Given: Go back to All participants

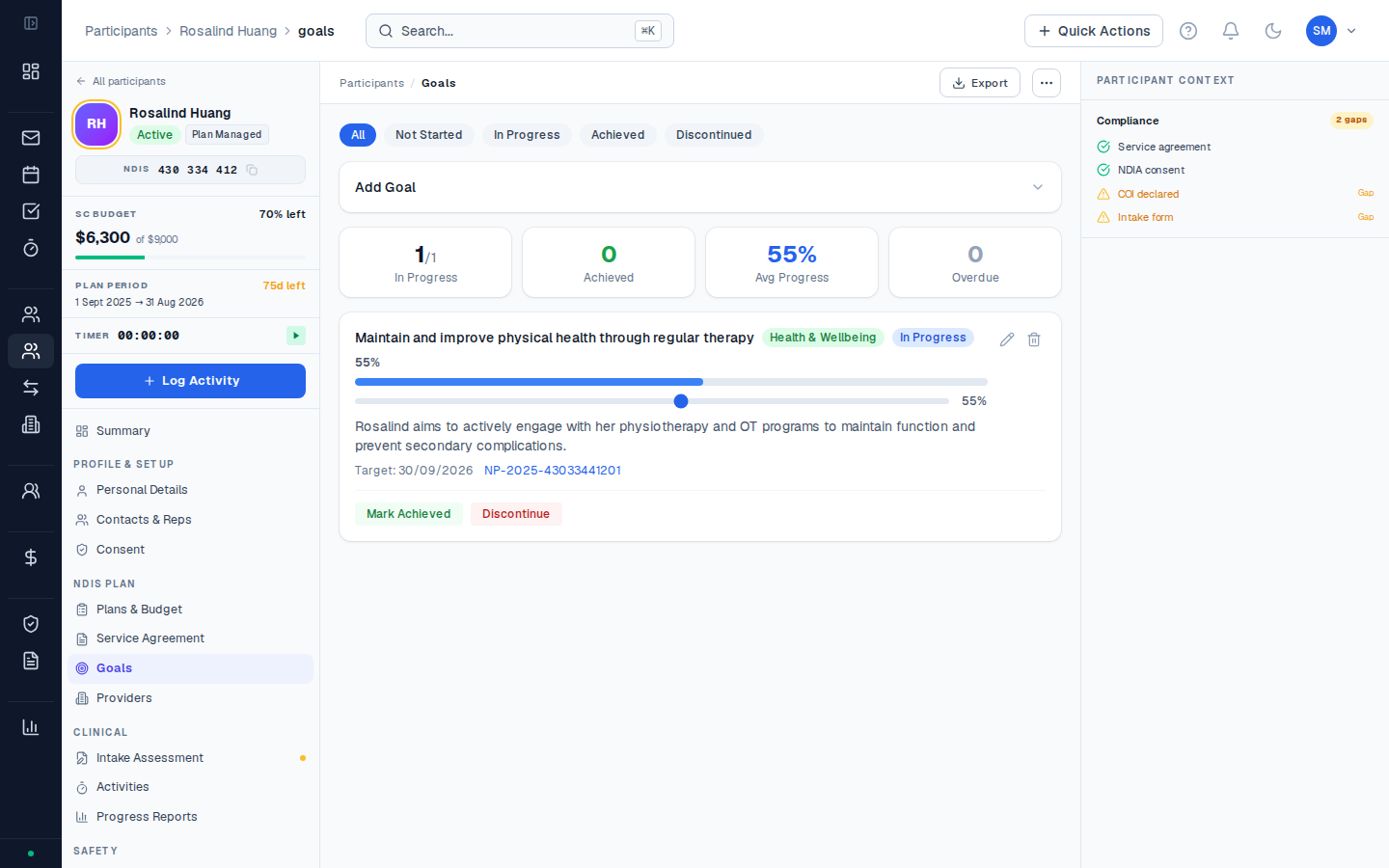Looking at the screenshot, I should point(121,81).
